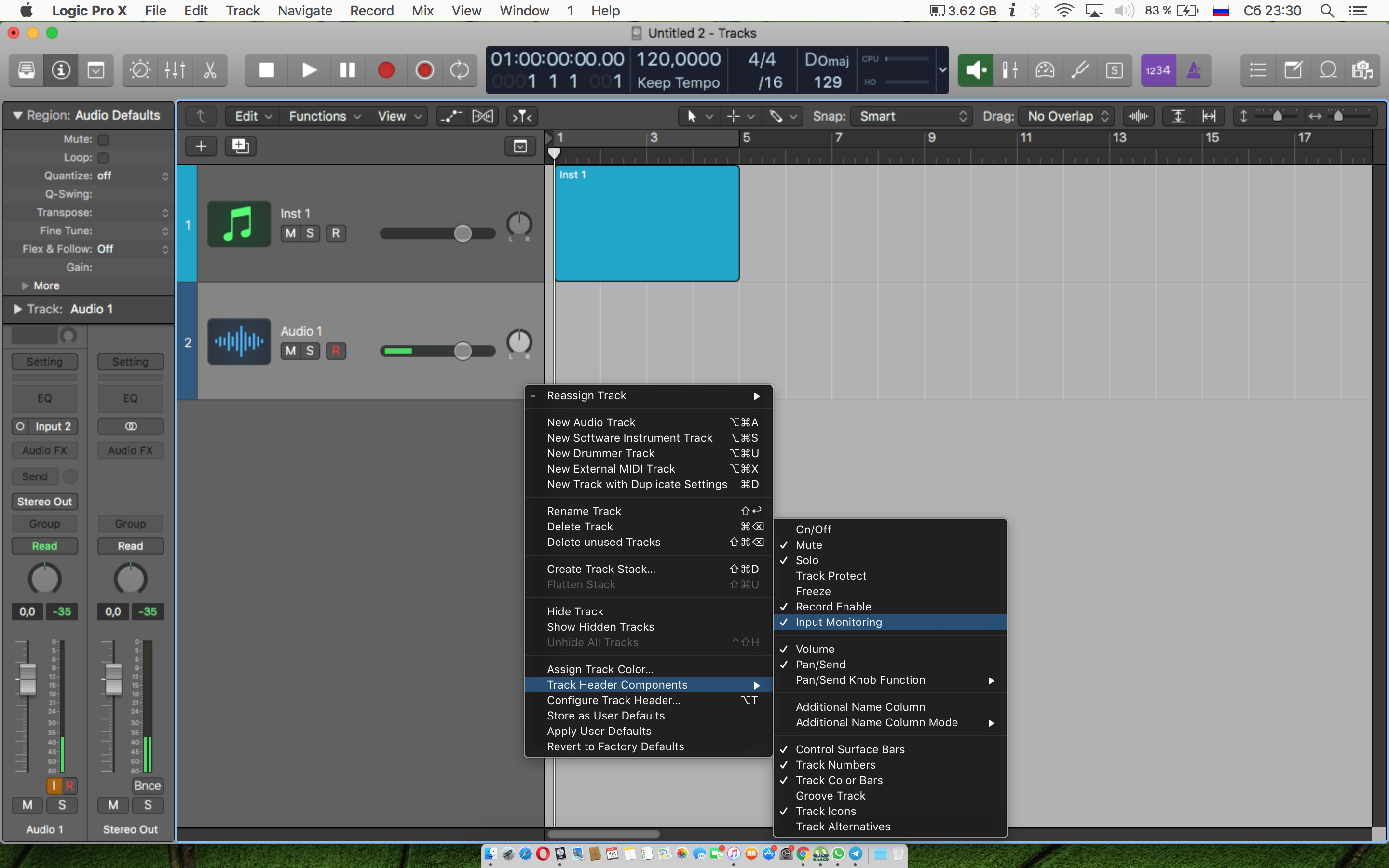Disable record on Audio 1 track
1389x868 pixels.
click(336, 351)
